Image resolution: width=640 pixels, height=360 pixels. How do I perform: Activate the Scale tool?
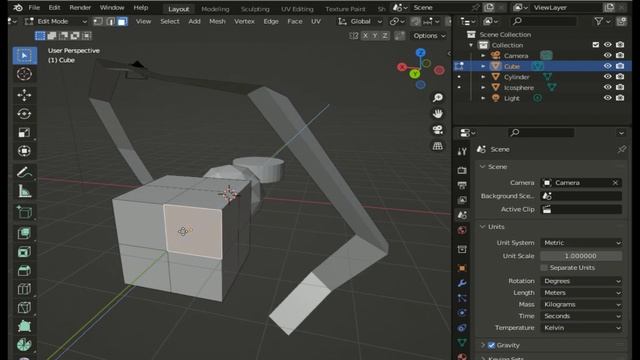(x=24, y=132)
